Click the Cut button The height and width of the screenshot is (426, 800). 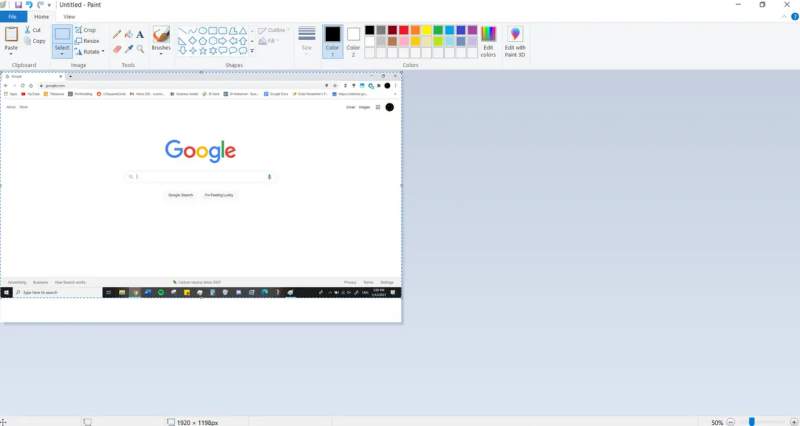pyautogui.click(x=33, y=30)
